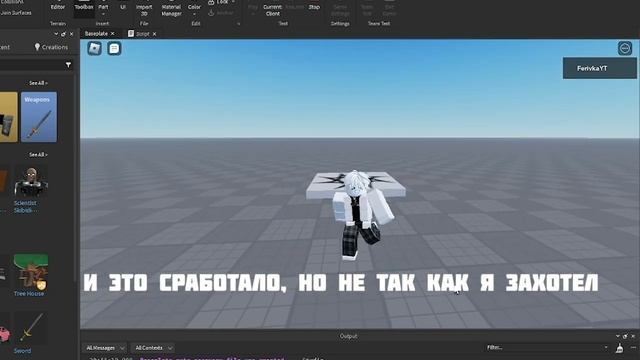Switch to the Baseplate tab
The height and width of the screenshot is (360, 640).
pyautogui.click(x=96, y=33)
